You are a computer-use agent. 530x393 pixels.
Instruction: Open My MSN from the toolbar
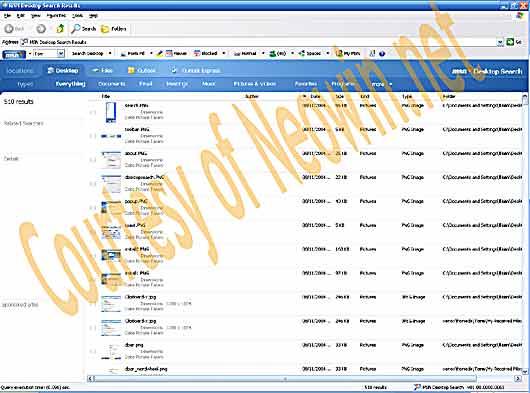pyautogui.click(x=348, y=53)
